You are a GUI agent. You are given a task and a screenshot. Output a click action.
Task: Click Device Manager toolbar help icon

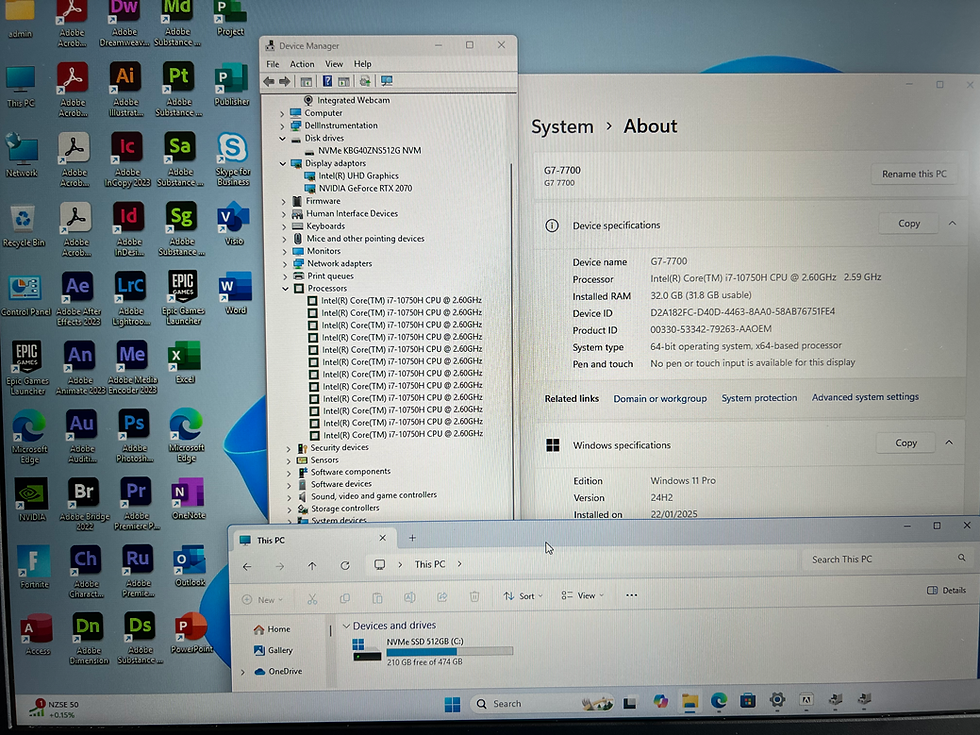tap(327, 81)
